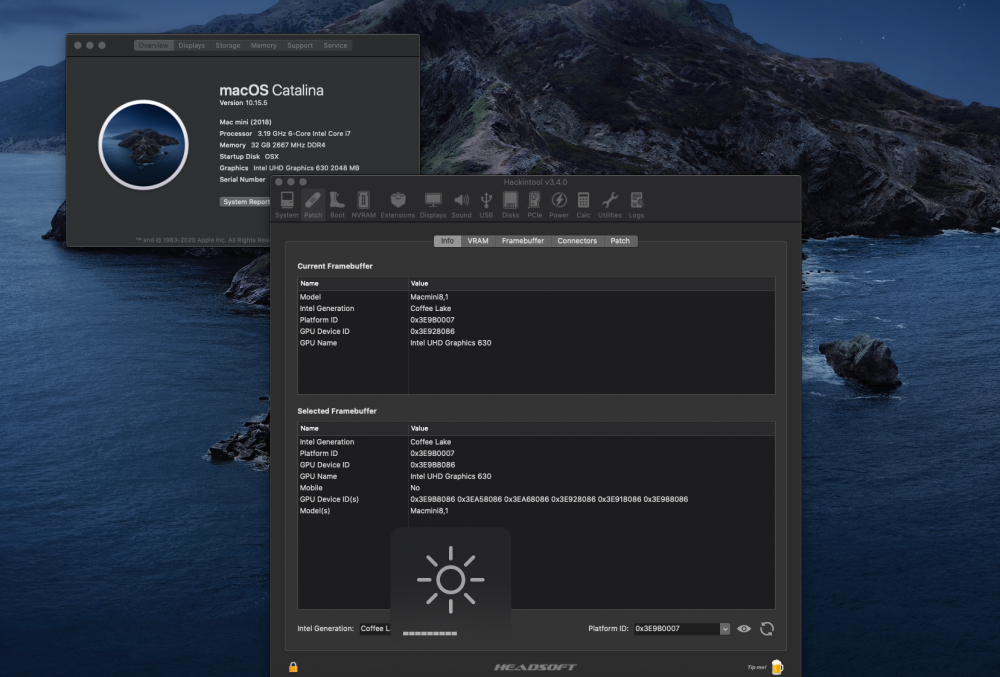Image resolution: width=1000 pixels, height=677 pixels.
Task: Switch to the Patch tab in segmented control
Action: tap(620, 241)
